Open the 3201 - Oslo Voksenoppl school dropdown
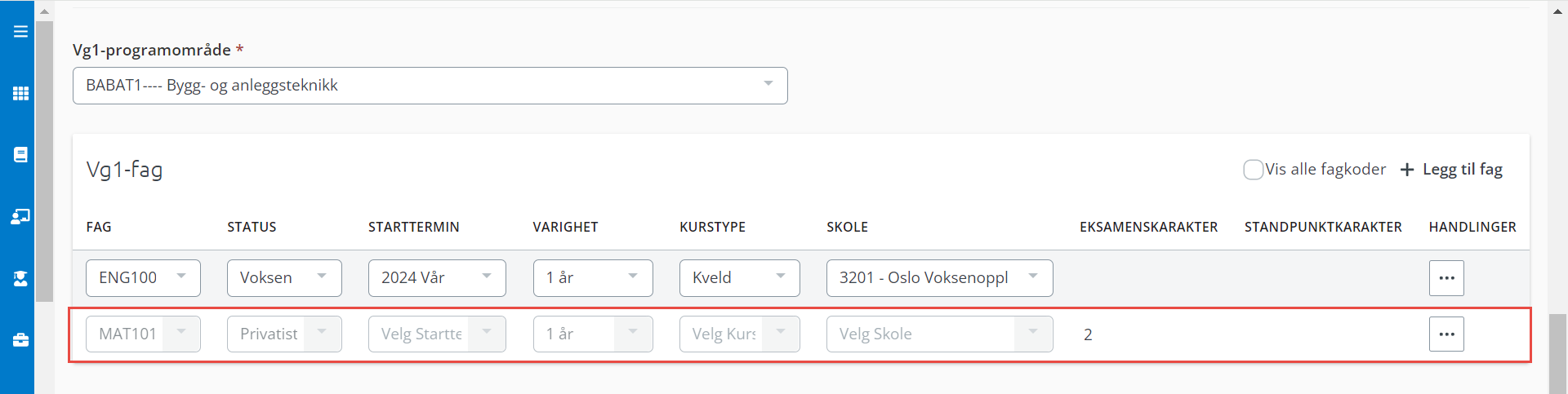 (x=940, y=278)
